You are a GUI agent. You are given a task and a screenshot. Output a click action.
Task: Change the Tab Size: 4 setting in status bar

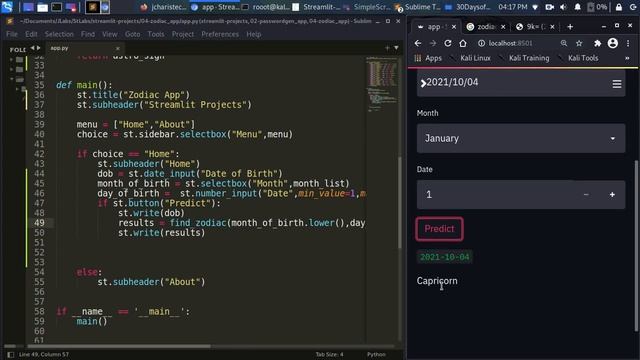329,354
